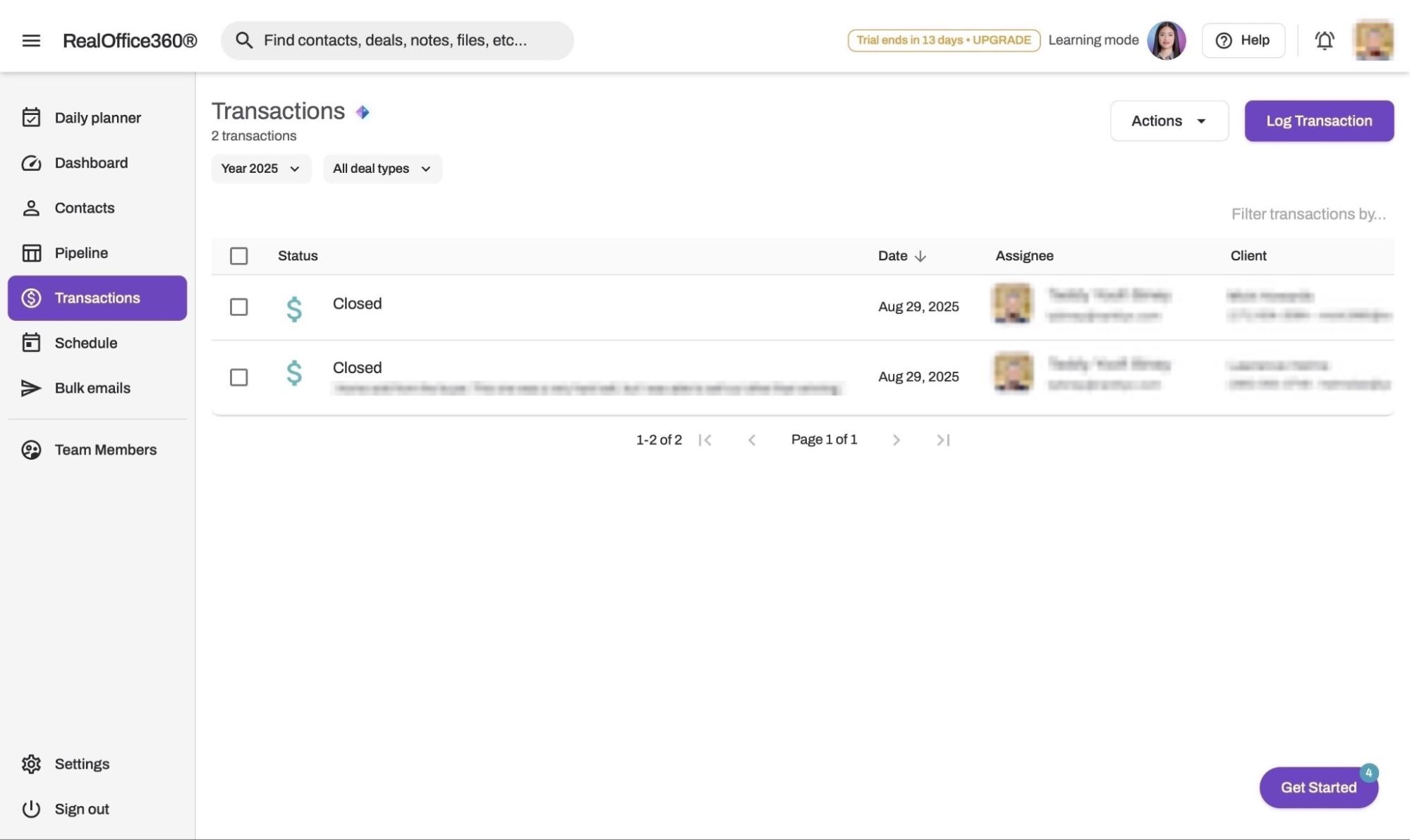
Task: Navigate to Pipeline in sidebar
Action: (x=81, y=252)
